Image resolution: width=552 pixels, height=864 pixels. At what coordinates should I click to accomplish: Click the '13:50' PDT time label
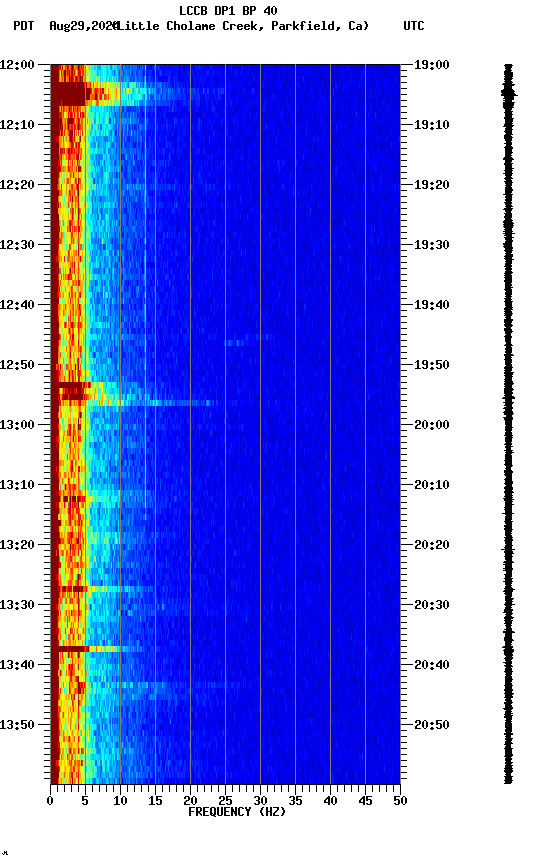coord(17,725)
